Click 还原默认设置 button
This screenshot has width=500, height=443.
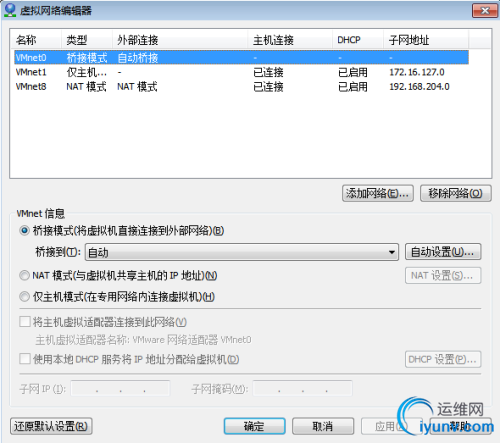tap(51, 426)
